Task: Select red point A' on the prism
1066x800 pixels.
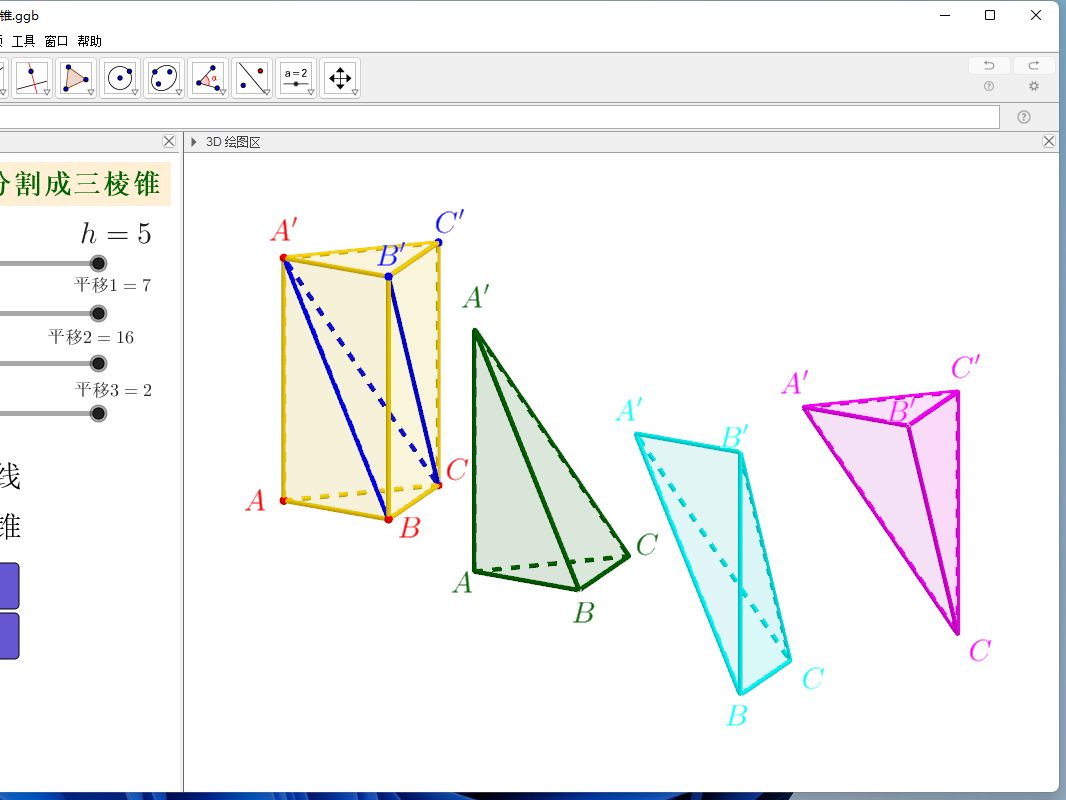Action: 283,258
